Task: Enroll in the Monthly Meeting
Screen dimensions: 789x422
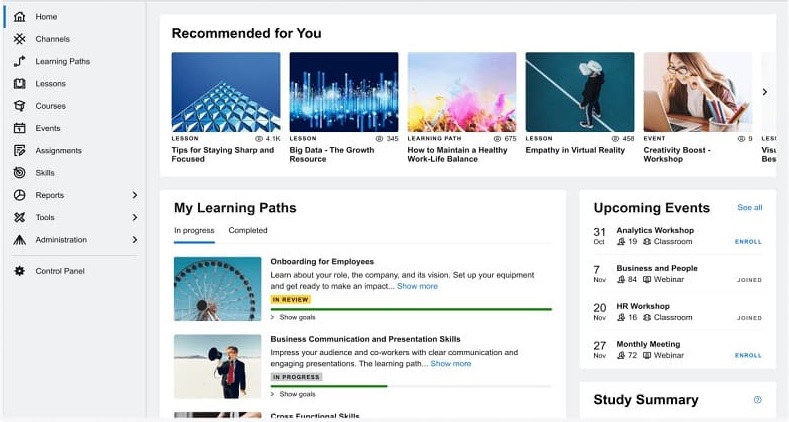Action: (x=748, y=356)
